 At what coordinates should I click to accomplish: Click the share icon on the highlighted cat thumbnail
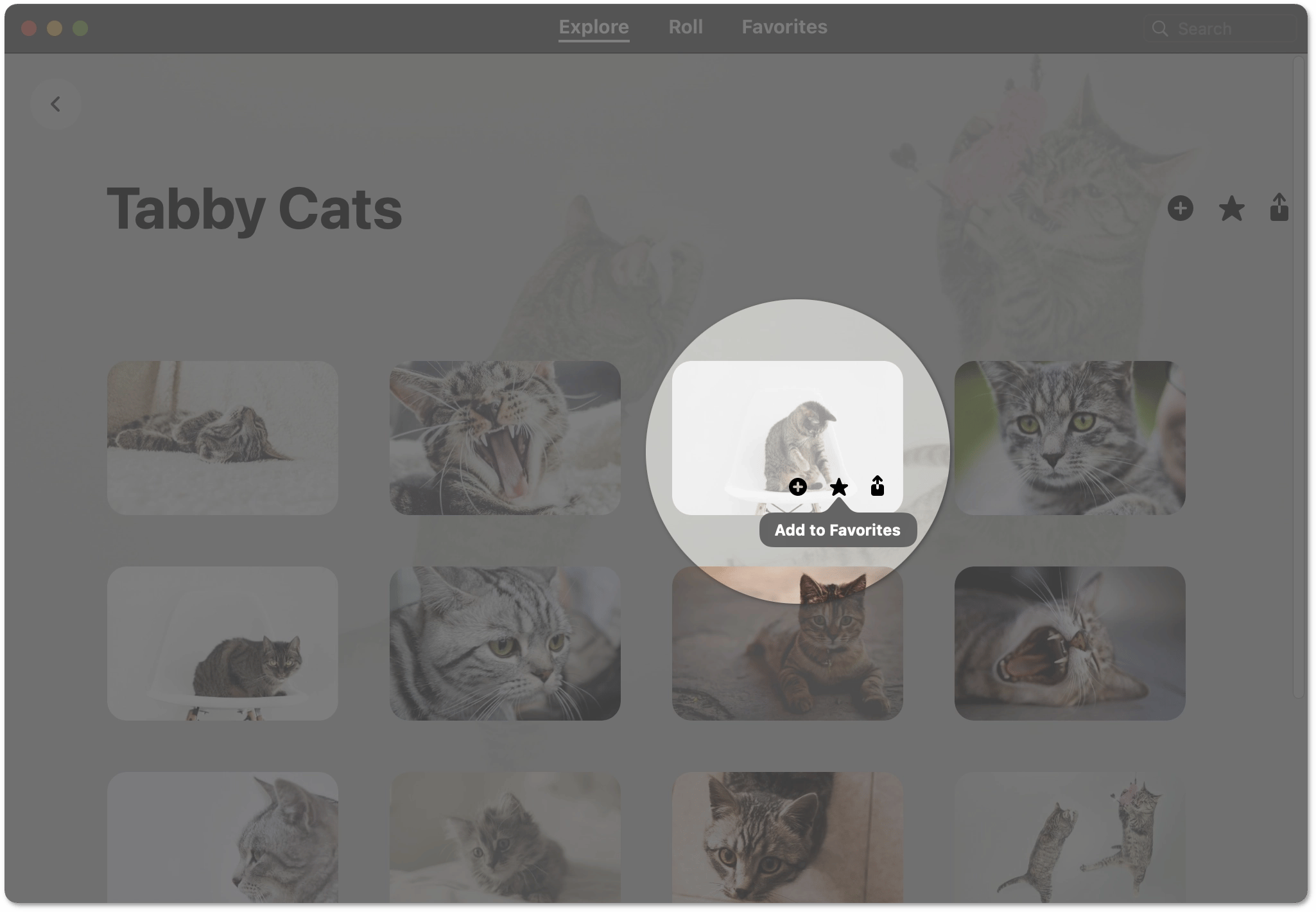tap(878, 486)
